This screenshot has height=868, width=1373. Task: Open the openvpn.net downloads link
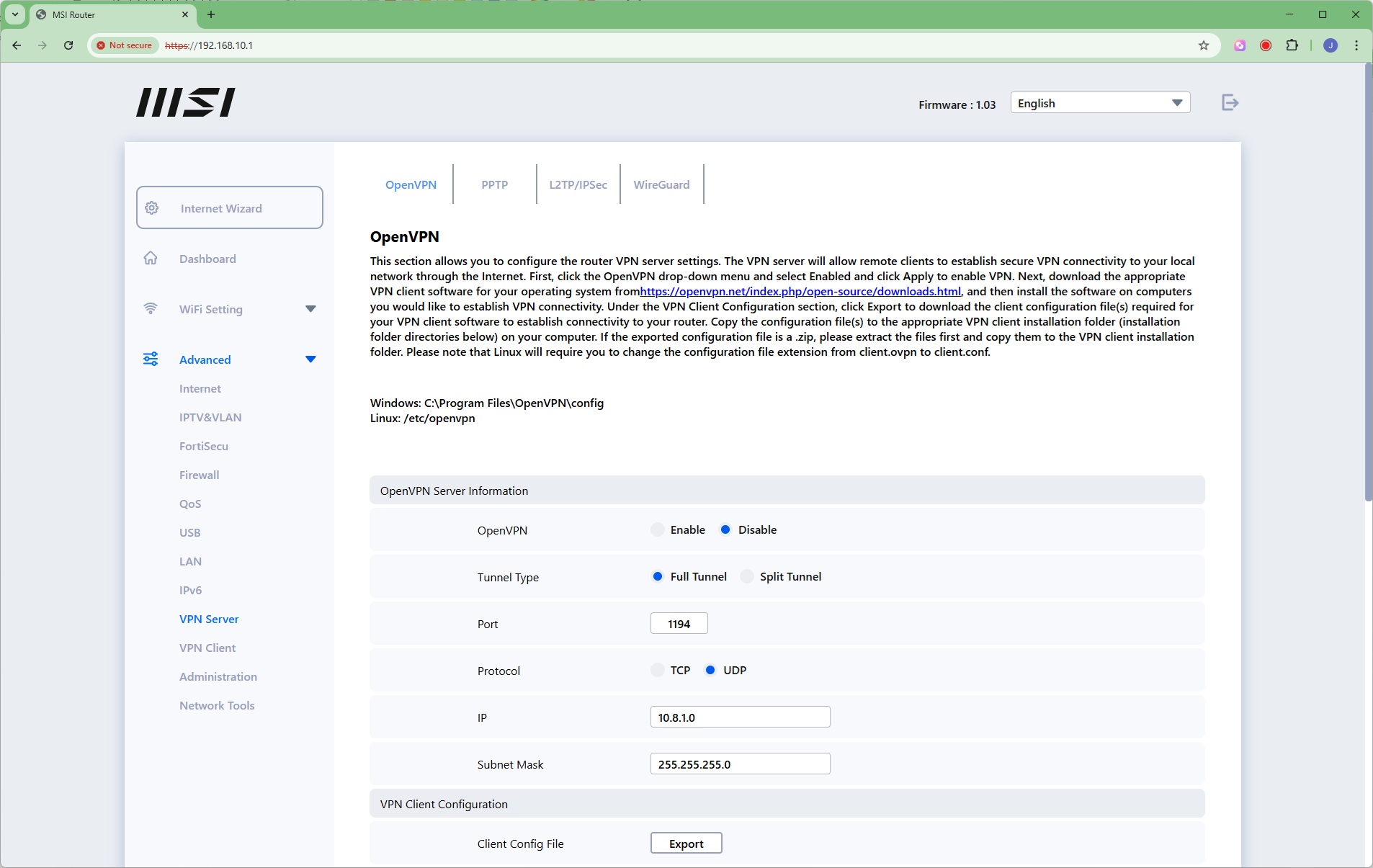(x=800, y=292)
